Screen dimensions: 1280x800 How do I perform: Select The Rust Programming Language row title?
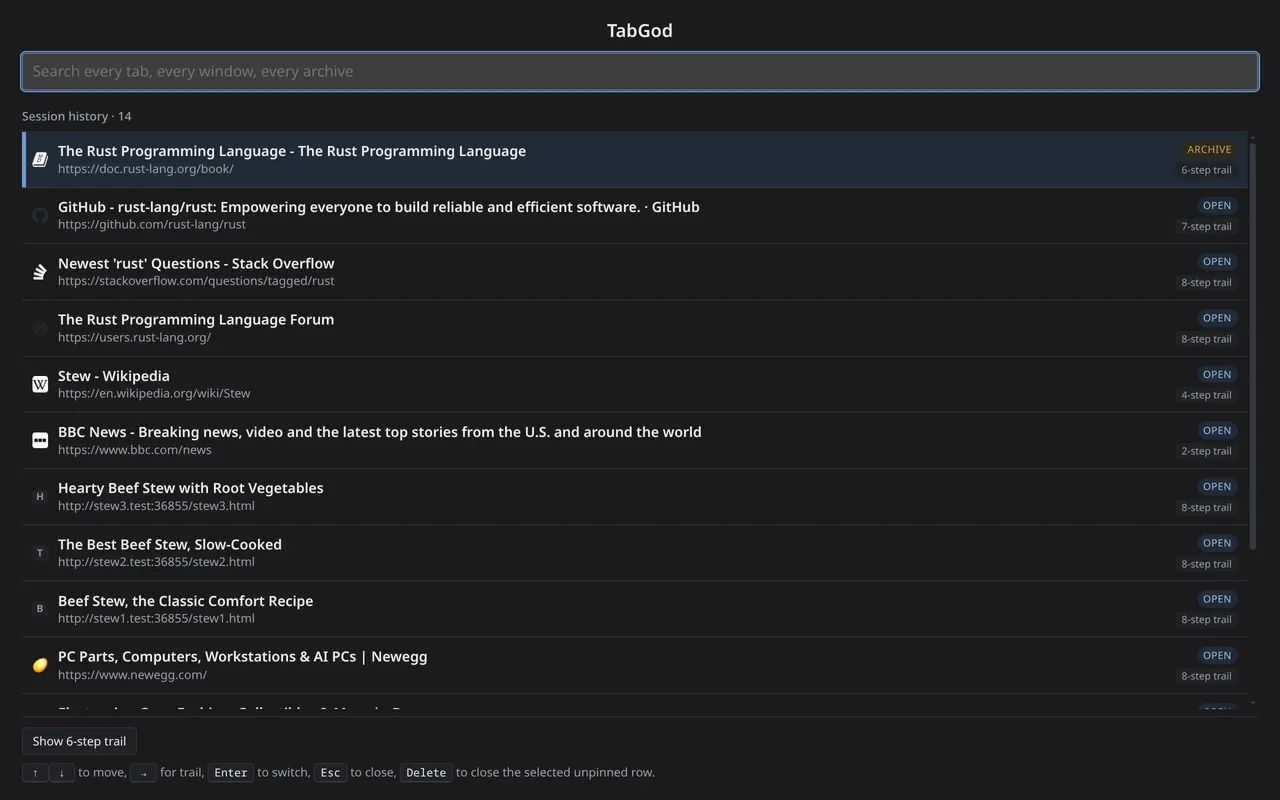pos(292,151)
